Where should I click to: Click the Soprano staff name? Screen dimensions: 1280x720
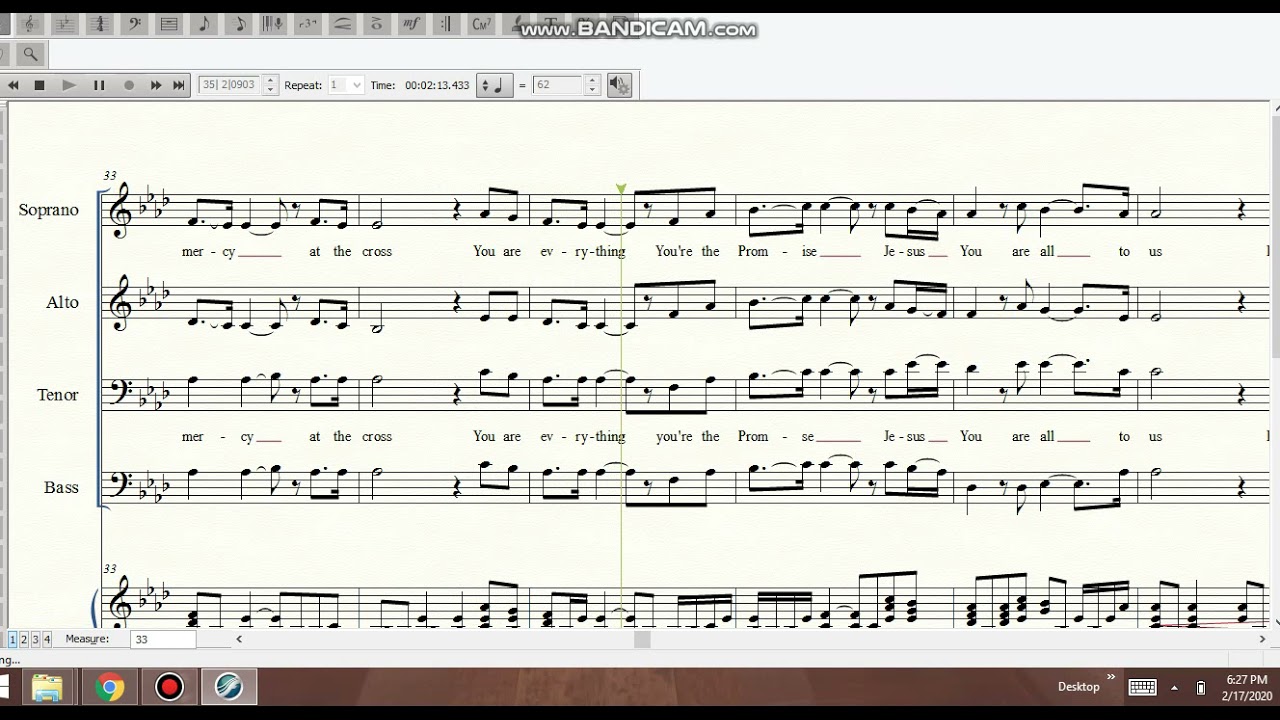click(48, 210)
